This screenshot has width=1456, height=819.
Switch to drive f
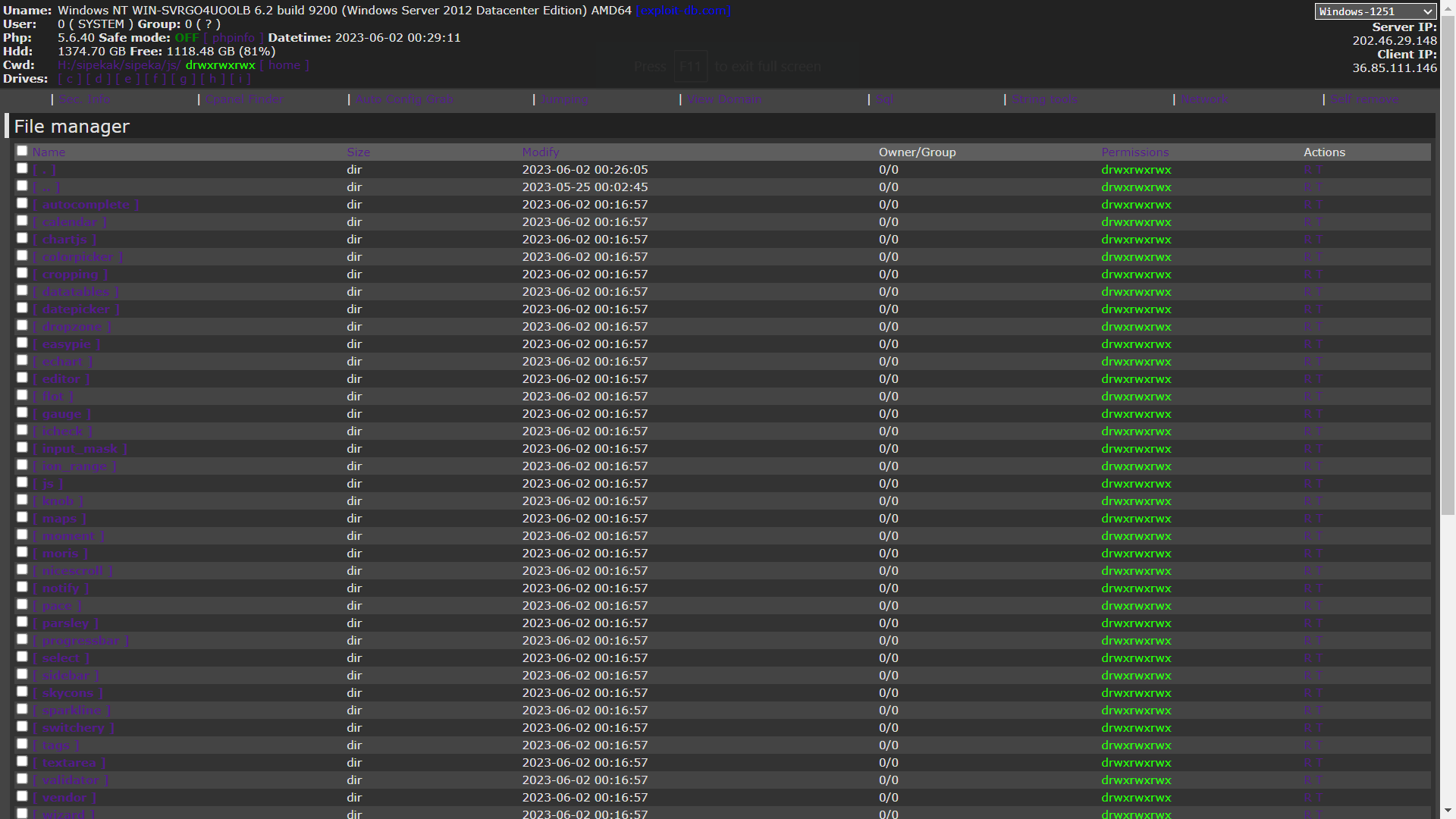(155, 79)
